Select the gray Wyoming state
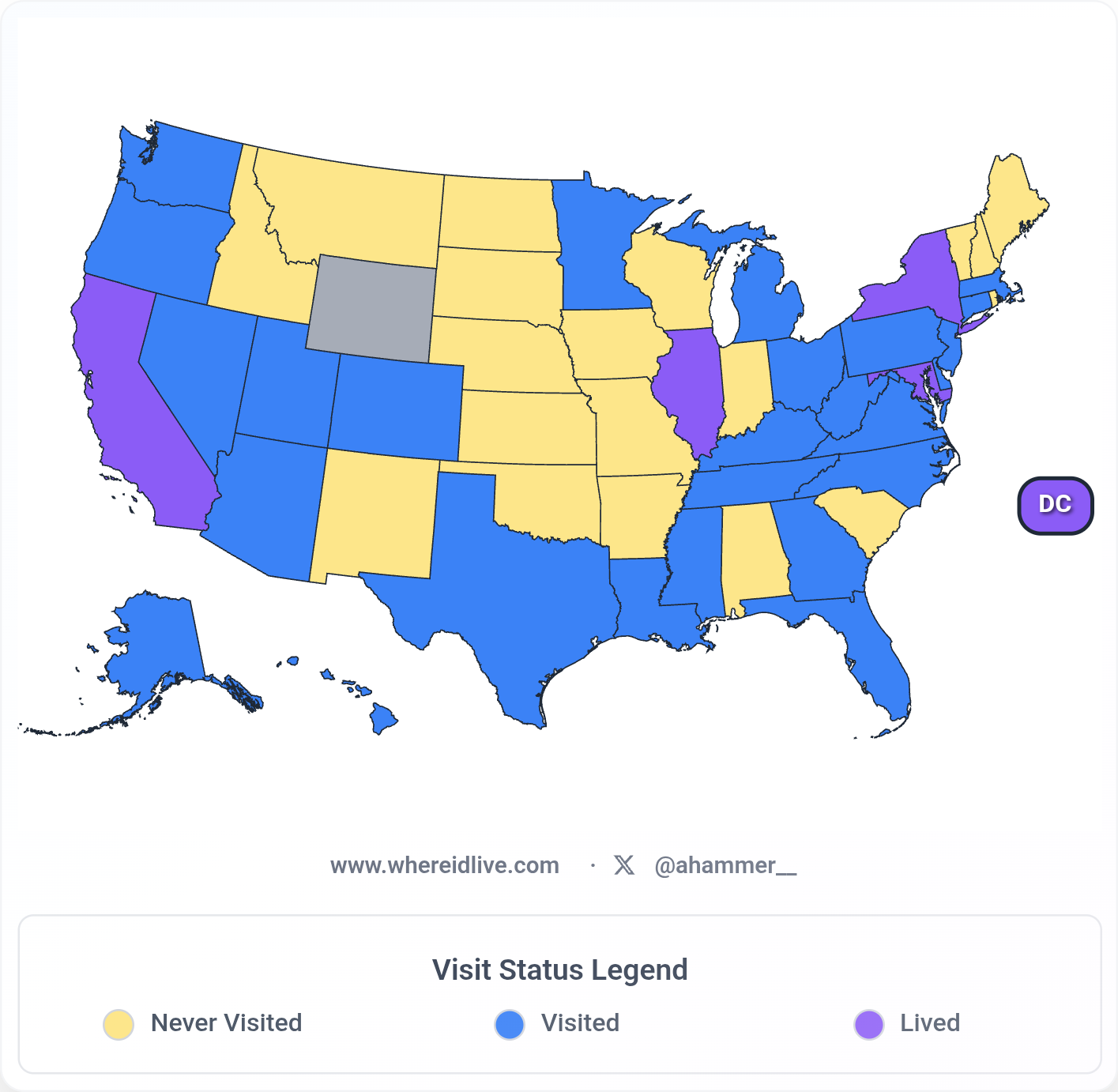Image resolution: width=1118 pixels, height=1092 pixels. click(371, 304)
